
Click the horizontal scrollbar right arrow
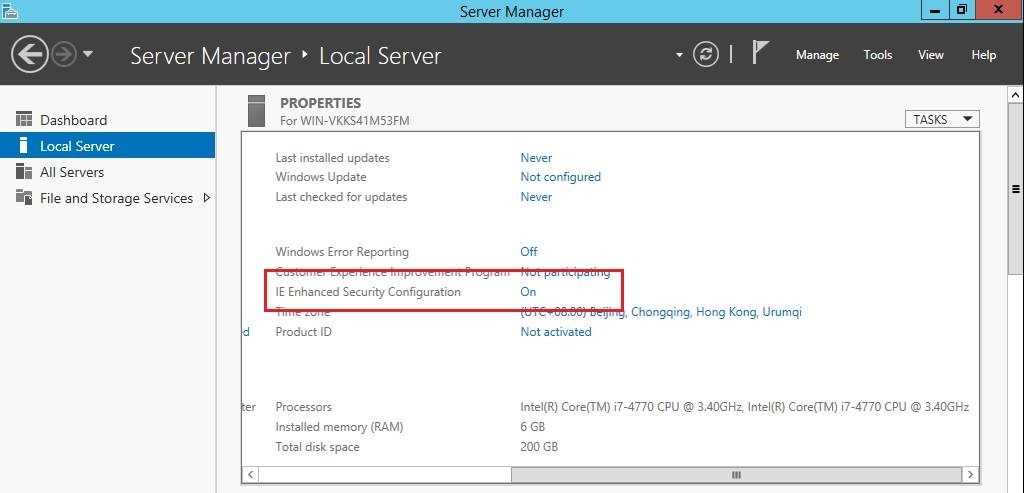[970, 474]
